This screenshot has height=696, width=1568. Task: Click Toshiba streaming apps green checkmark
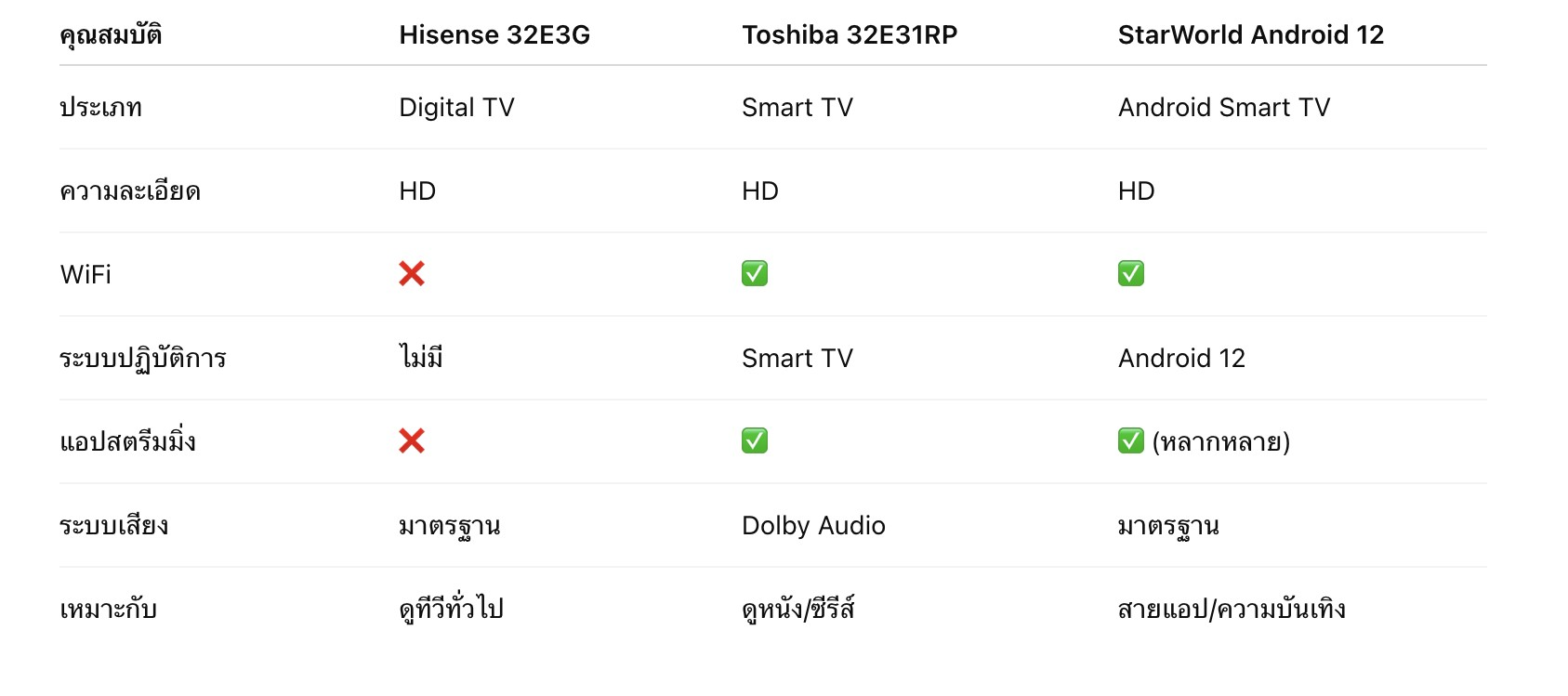[x=755, y=440]
